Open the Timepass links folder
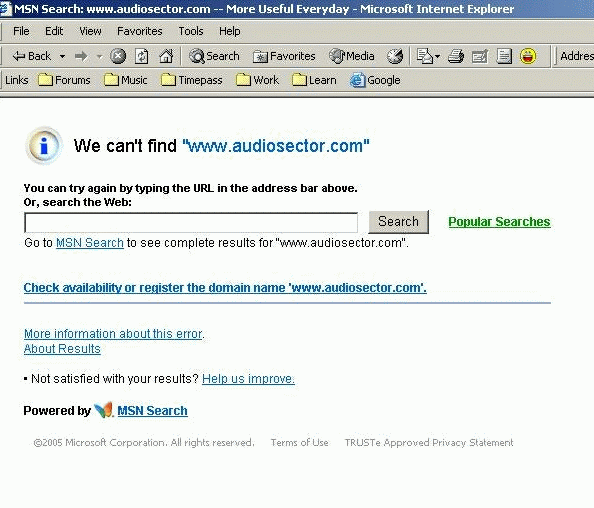 191,80
